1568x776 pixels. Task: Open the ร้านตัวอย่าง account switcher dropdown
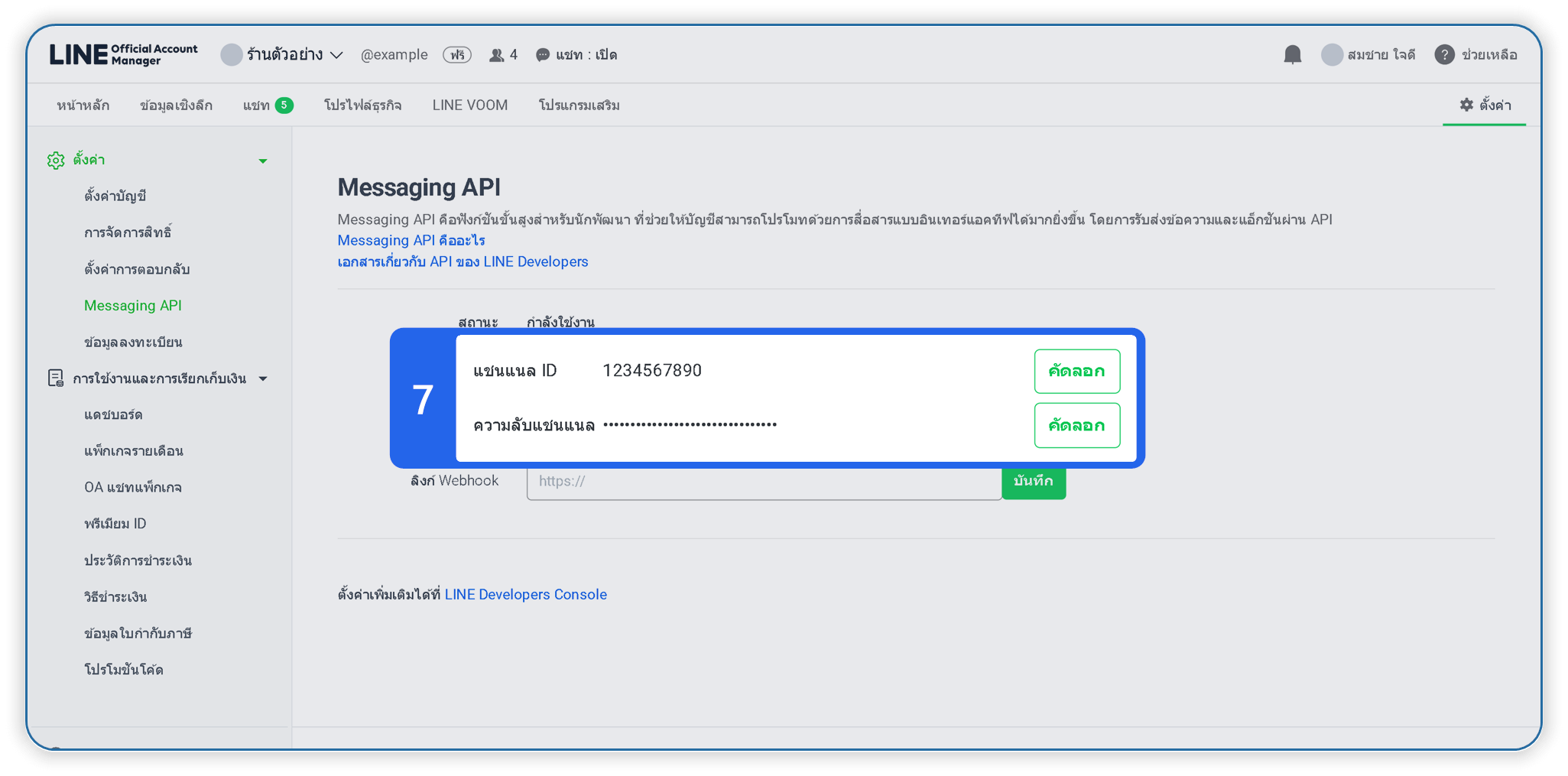pos(336,55)
